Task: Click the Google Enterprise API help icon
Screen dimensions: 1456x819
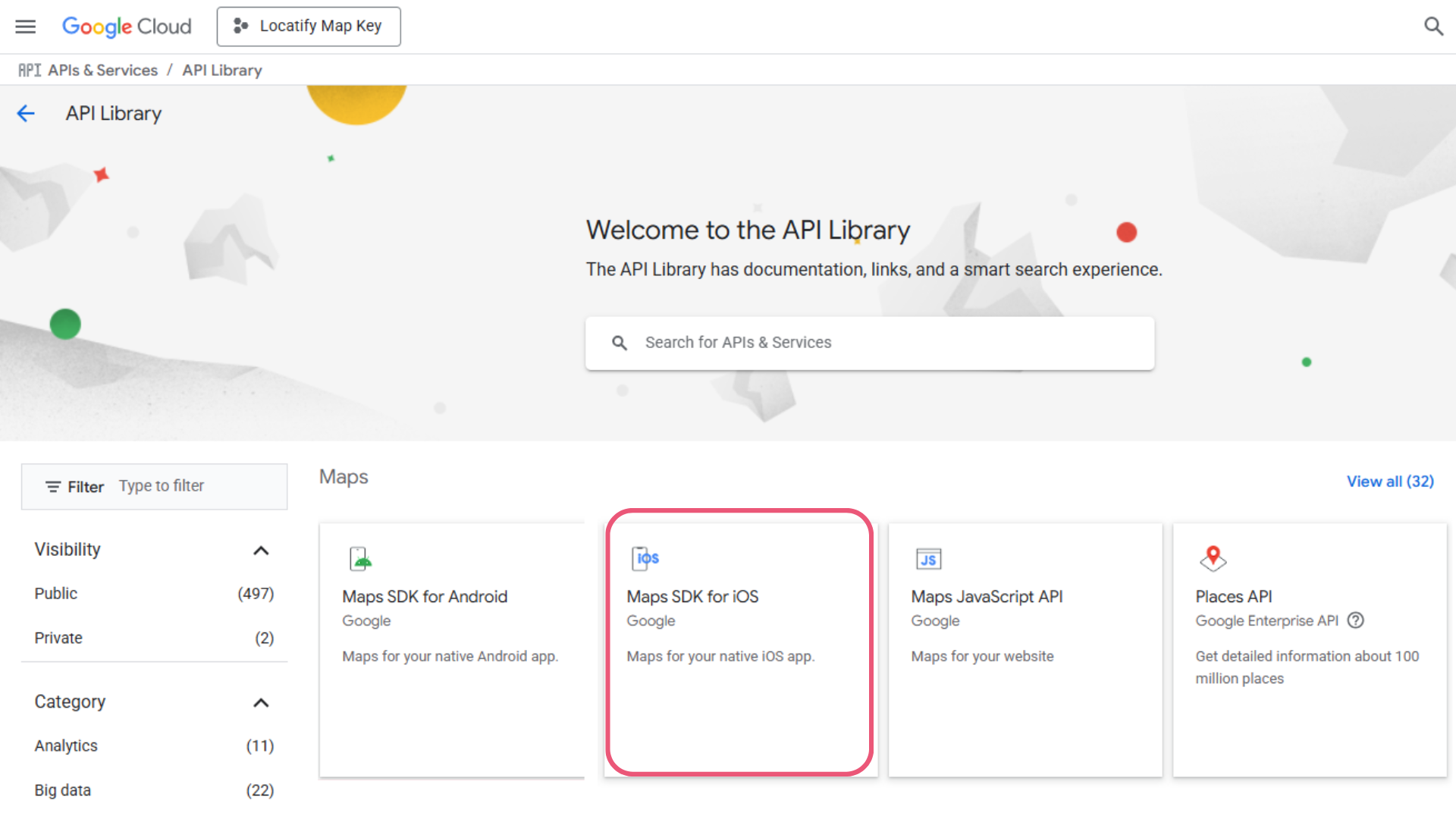Action: [x=1356, y=620]
